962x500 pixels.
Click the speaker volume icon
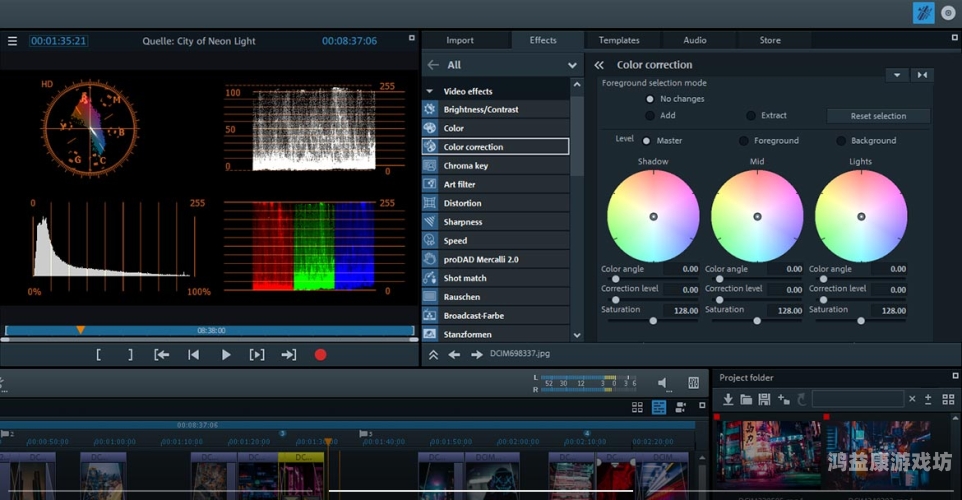(x=663, y=383)
